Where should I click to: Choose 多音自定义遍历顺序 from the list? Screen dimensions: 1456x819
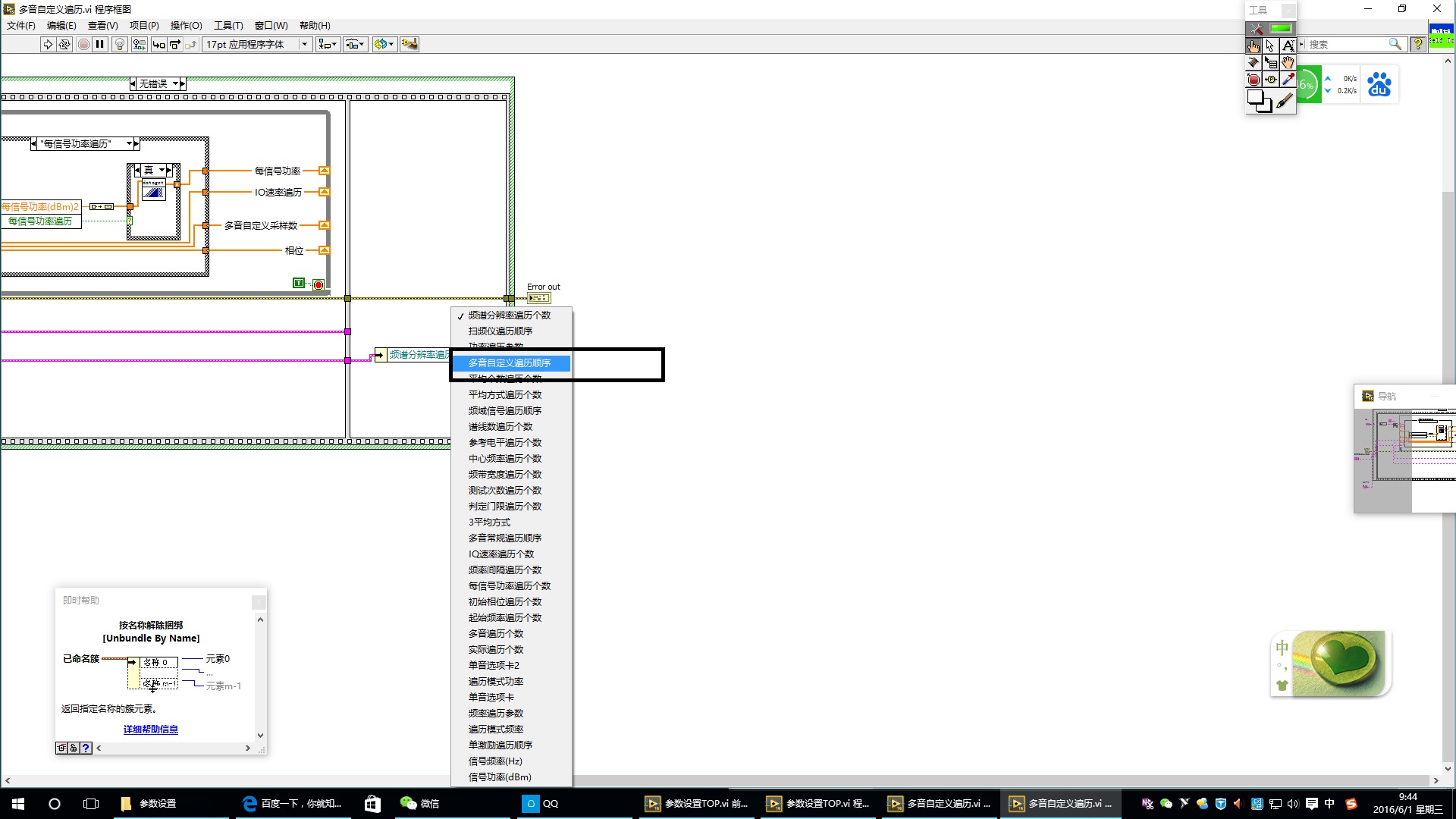coord(510,363)
